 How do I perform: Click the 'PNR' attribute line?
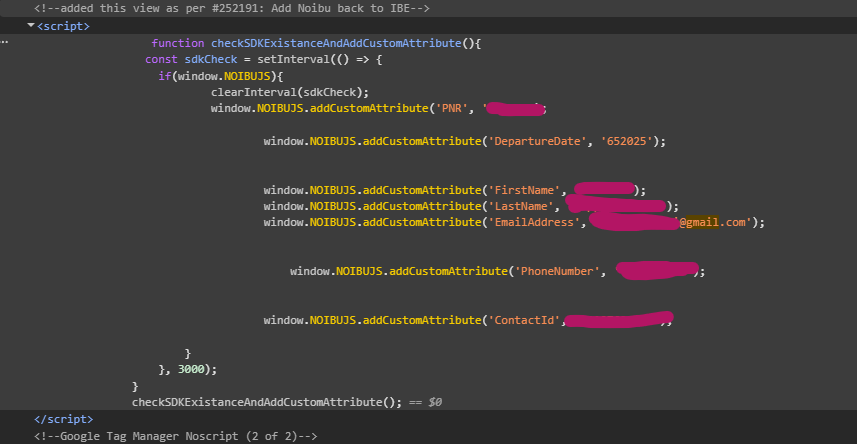(x=379, y=108)
